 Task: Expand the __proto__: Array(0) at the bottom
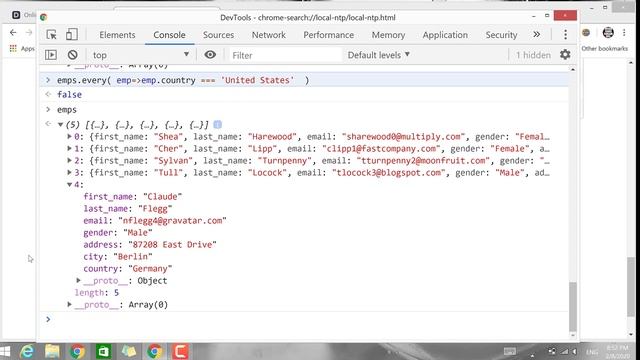[69, 304]
